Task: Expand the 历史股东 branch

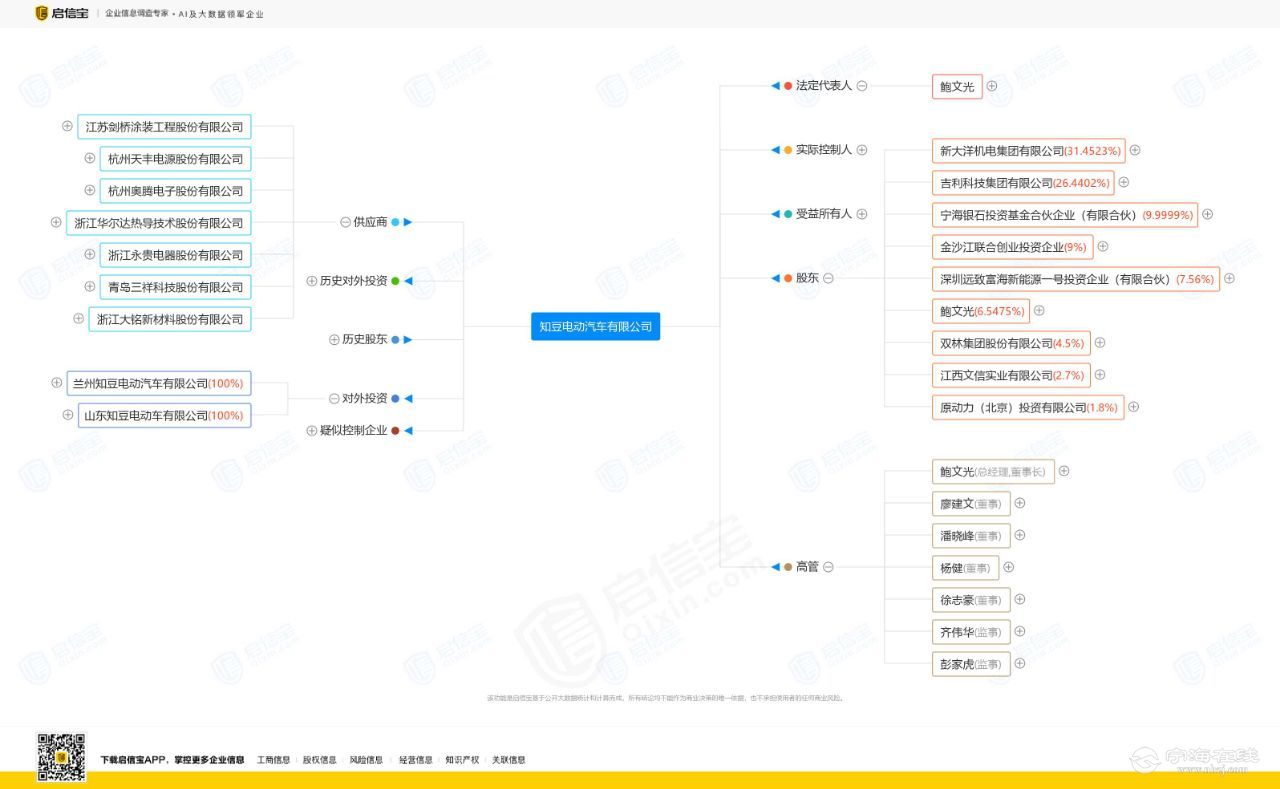Action: [x=334, y=340]
